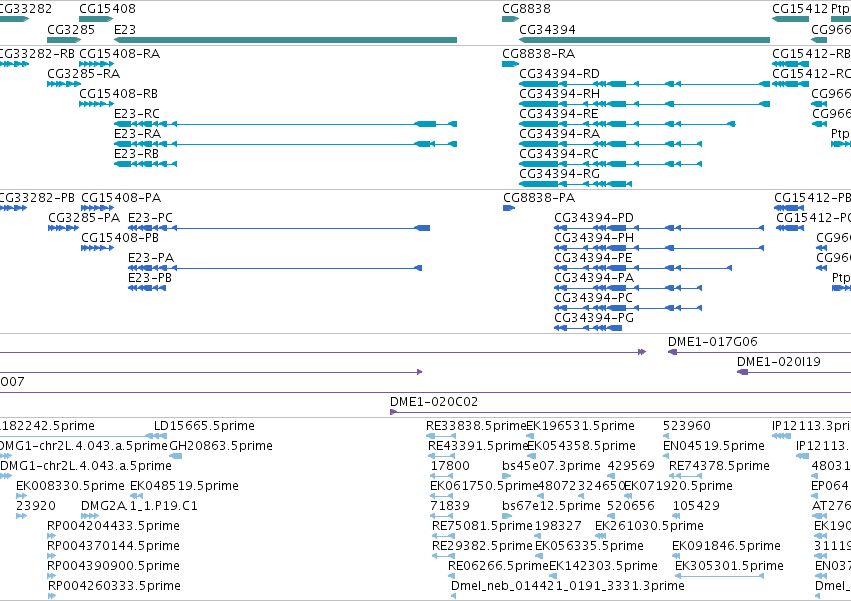Image resolution: width=851 pixels, height=601 pixels.
Task: Open the CG15408-RB transcript
Action: click(96, 104)
